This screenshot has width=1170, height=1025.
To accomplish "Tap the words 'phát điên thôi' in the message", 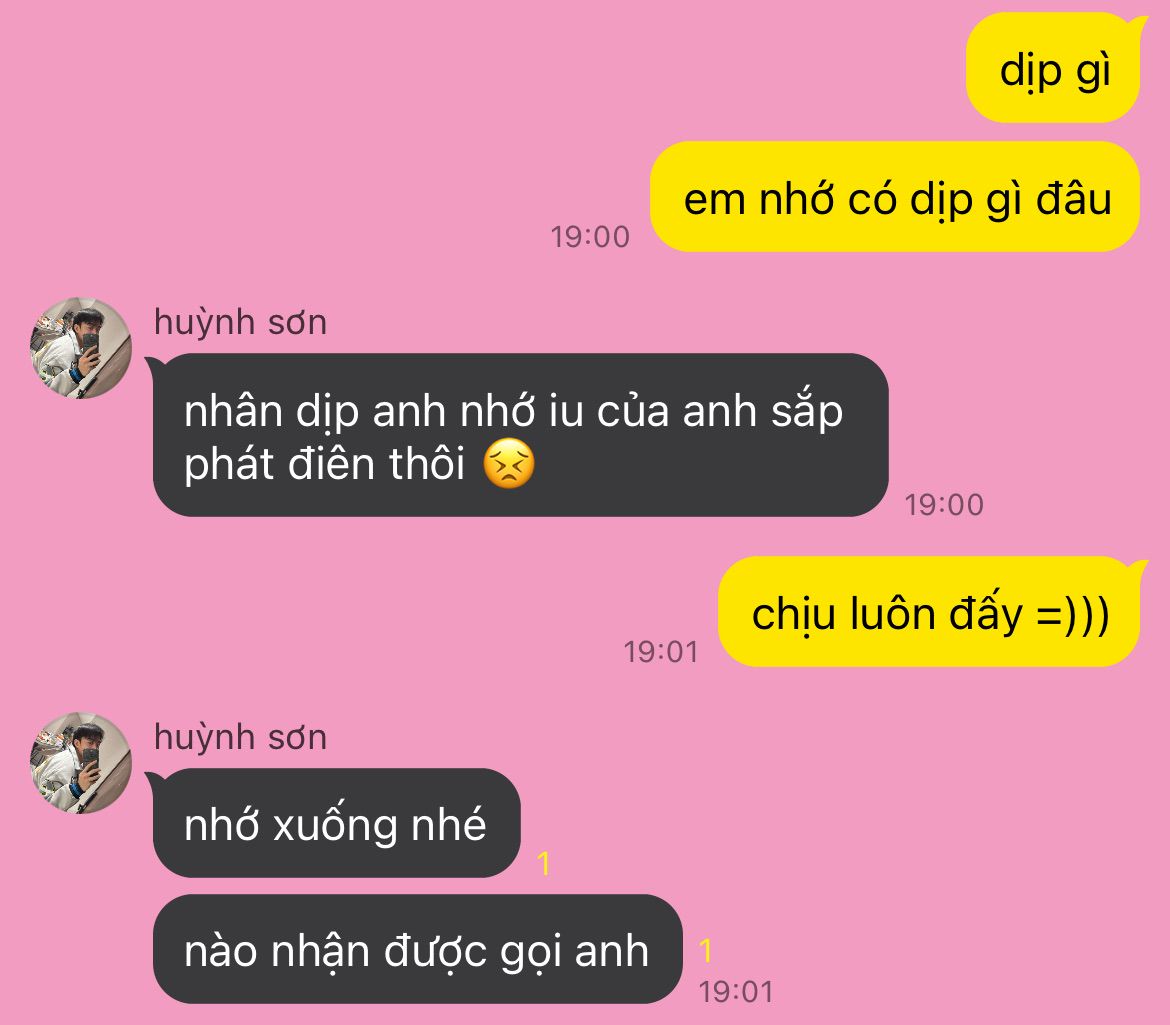I will (x=325, y=464).
